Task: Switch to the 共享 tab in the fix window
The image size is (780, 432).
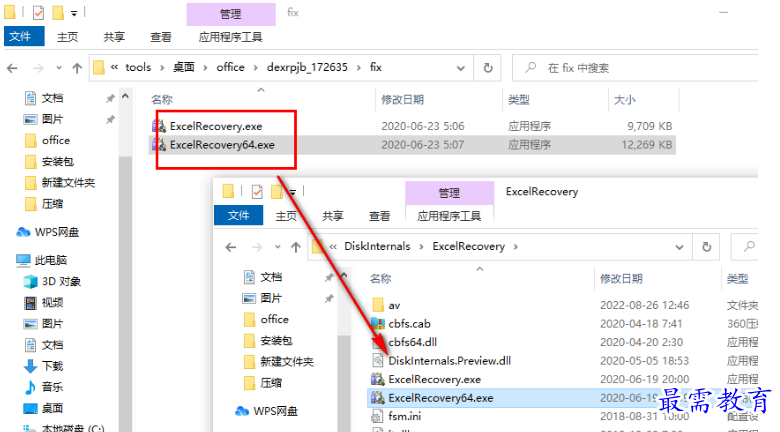Action: tap(114, 37)
